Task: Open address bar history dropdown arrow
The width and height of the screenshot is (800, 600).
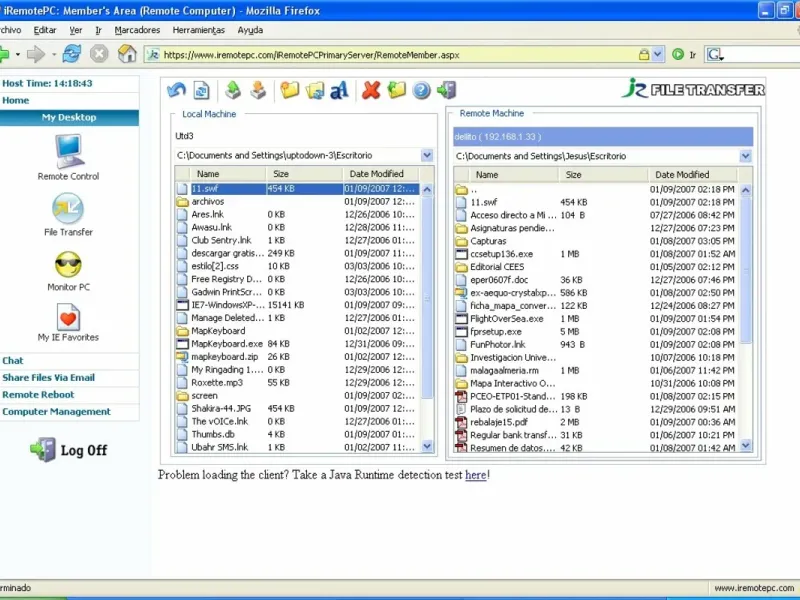Action: 658,54
